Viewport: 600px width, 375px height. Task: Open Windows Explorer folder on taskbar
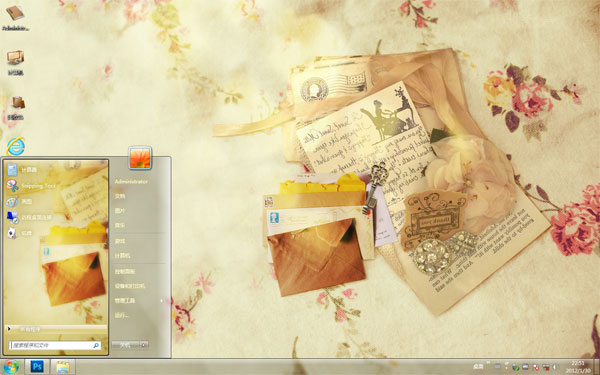[62, 367]
